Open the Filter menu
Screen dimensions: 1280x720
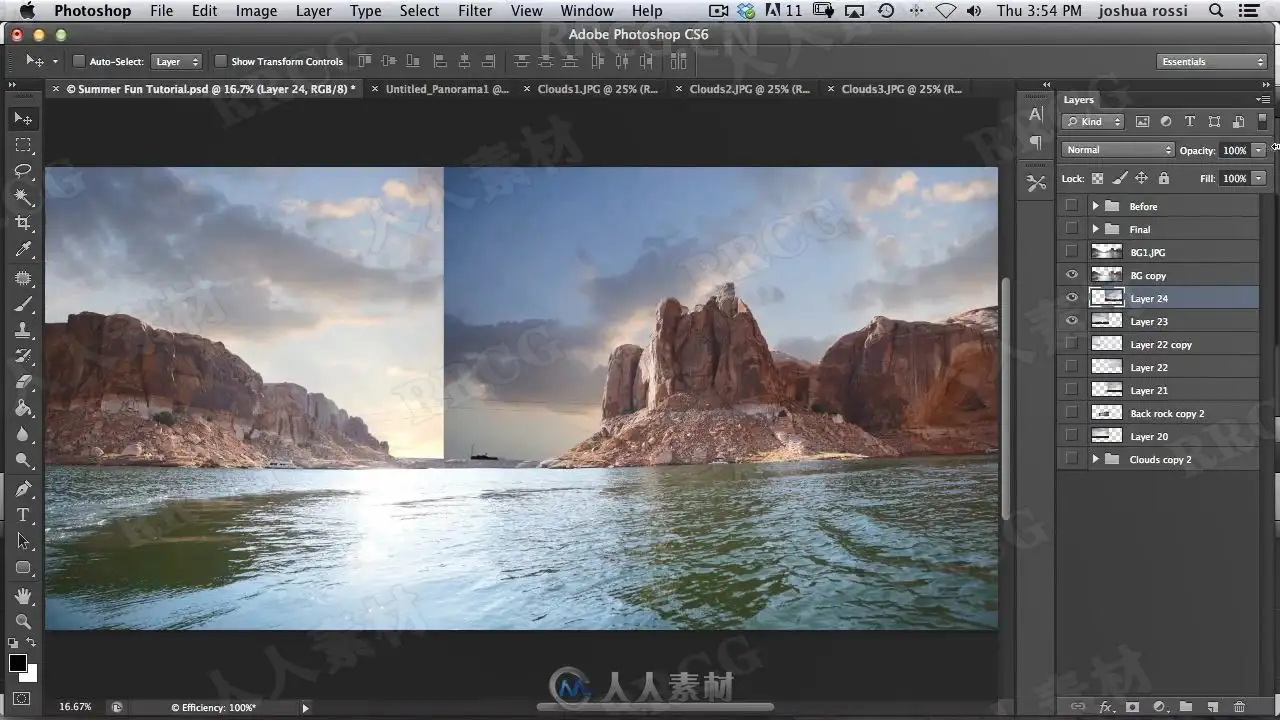(x=475, y=11)
